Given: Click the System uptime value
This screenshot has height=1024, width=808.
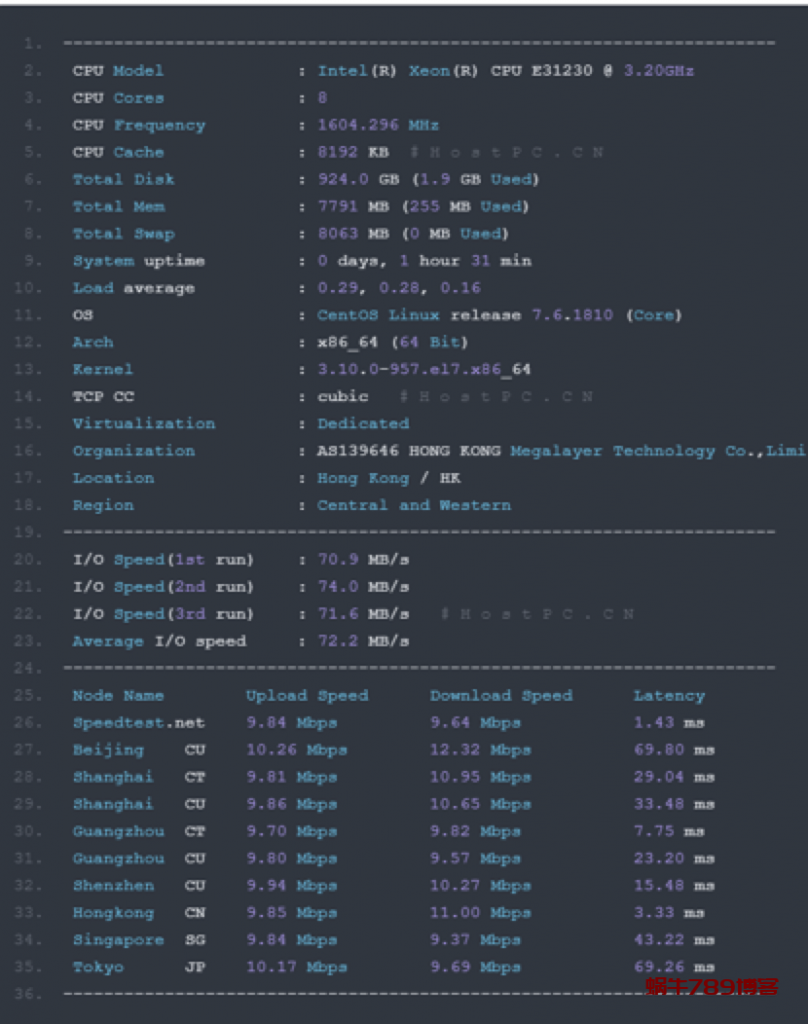Looking at the screenshot, I should [x=424, y=261].
